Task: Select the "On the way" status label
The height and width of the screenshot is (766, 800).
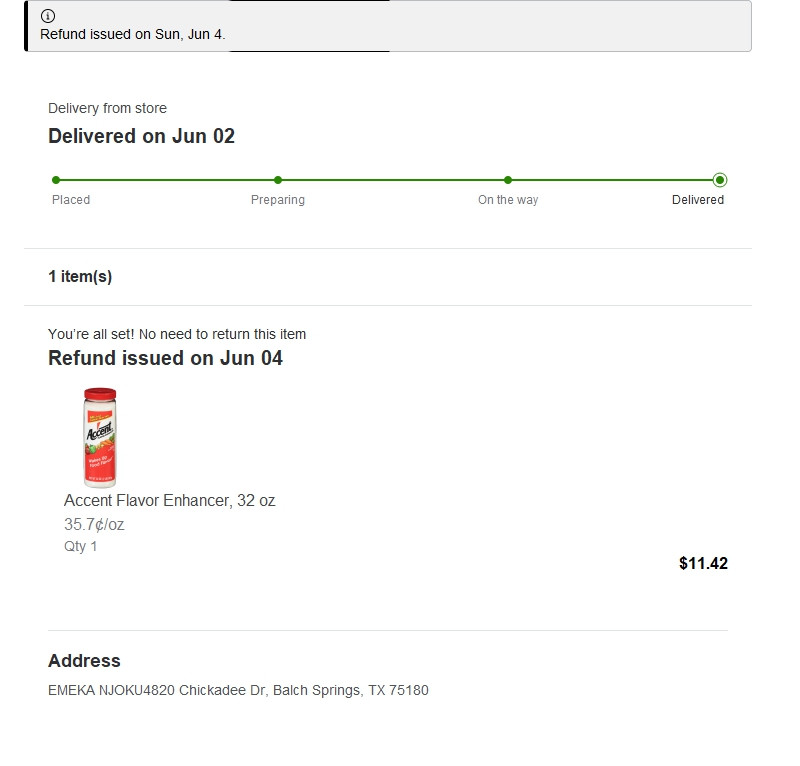Action: click(508, 200)
